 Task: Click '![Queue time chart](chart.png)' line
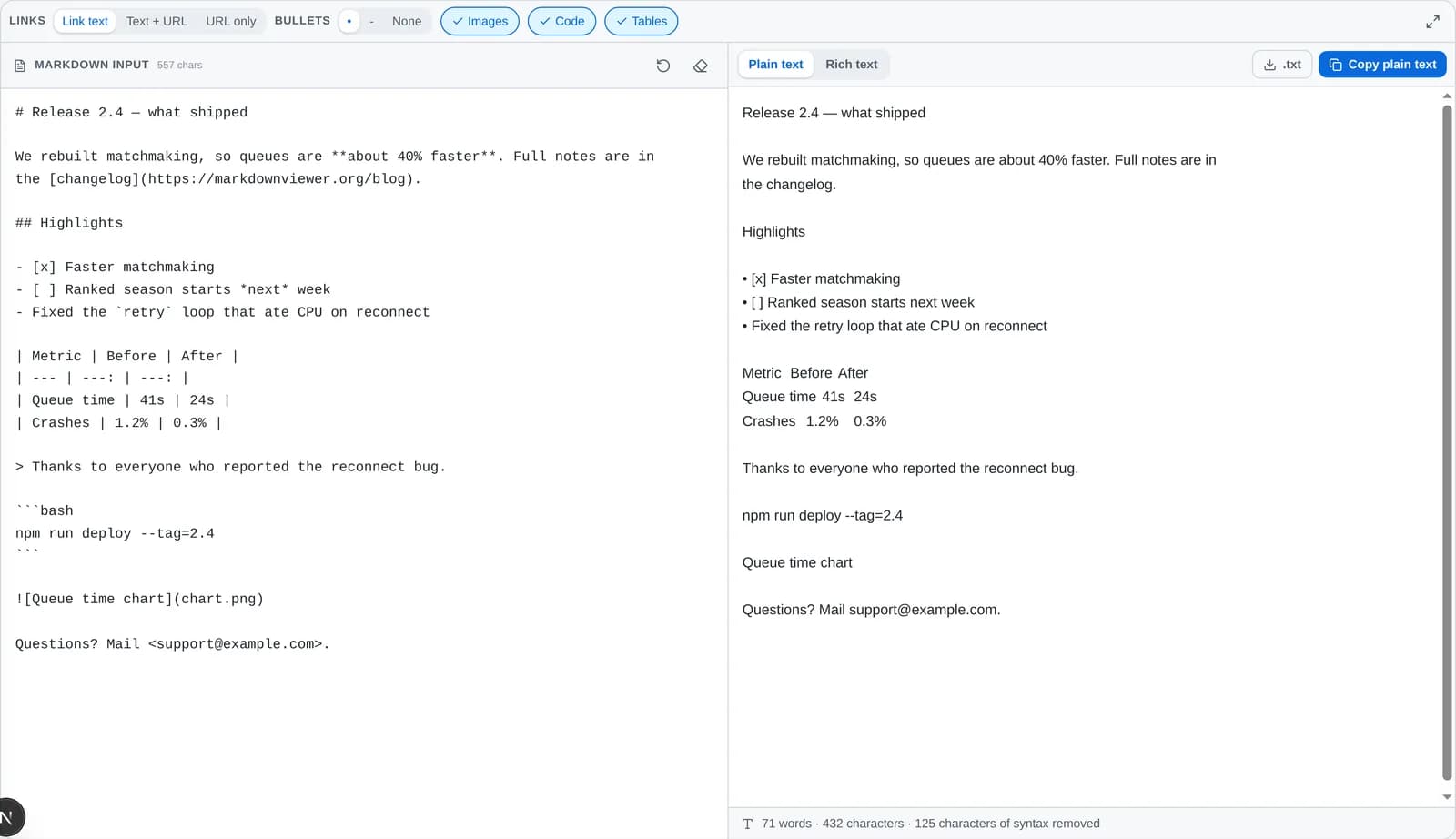click(139, 599)
